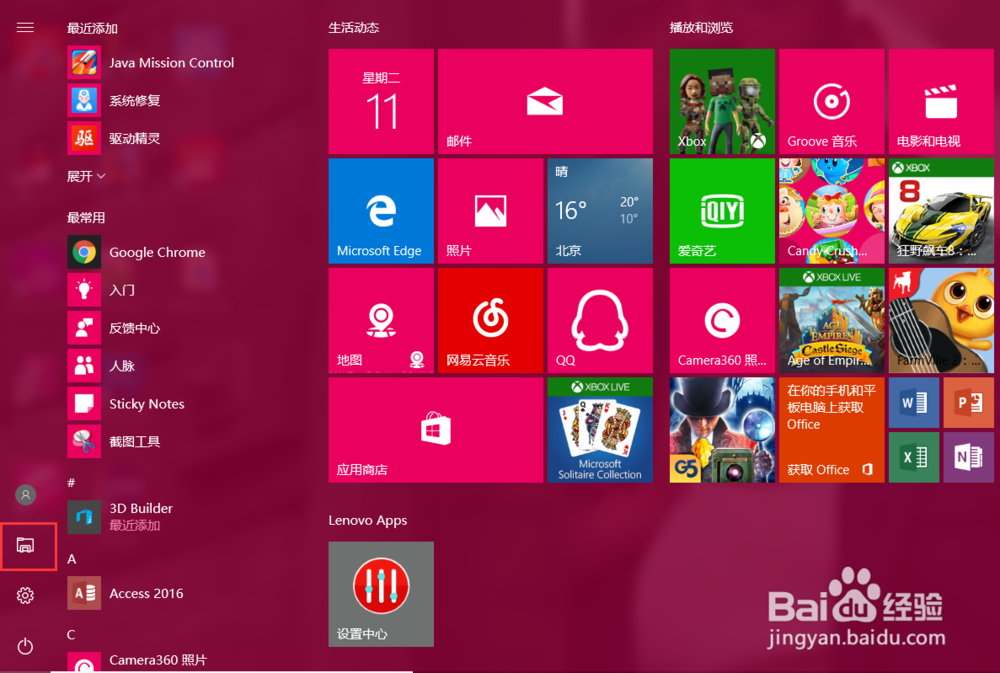Open File Explorer sidebar icon

[x=26, y=545]
